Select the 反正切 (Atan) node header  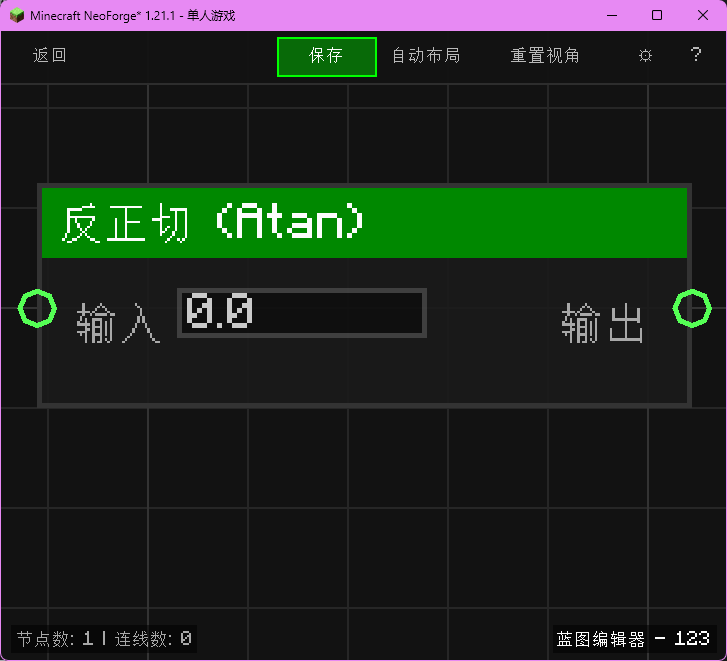pos(364,223)
